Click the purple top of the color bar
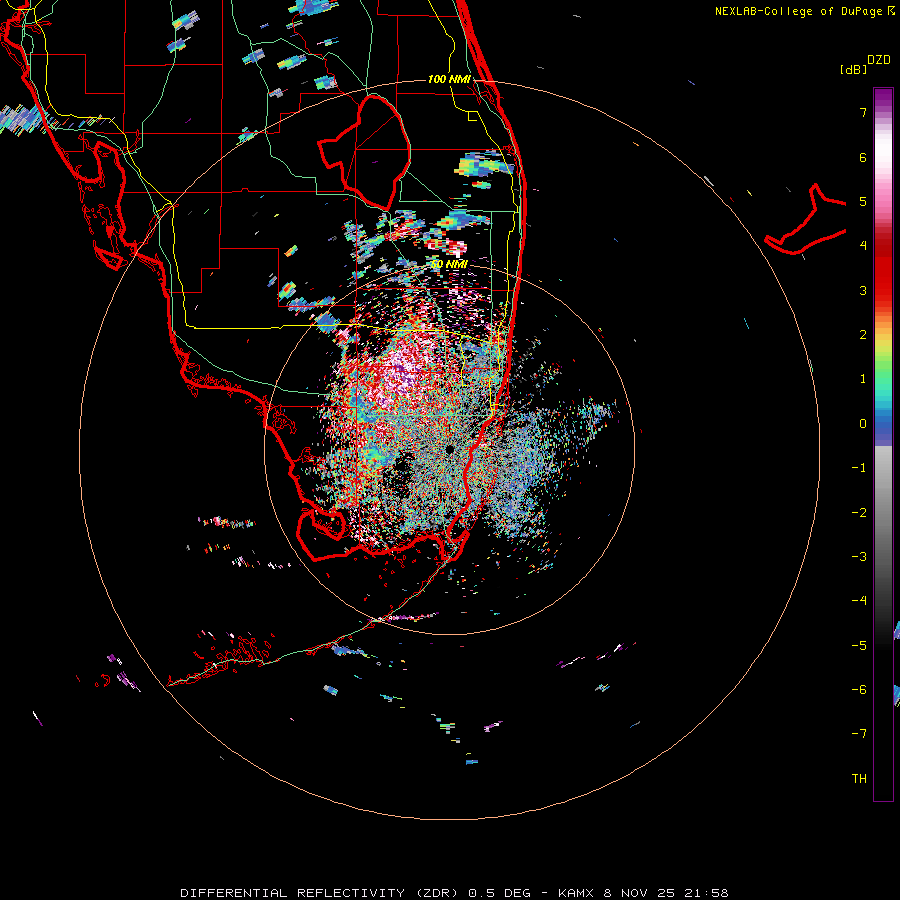The width and height of the screenshot is (900, 900). pyautogui.click(x=883, y=99)
